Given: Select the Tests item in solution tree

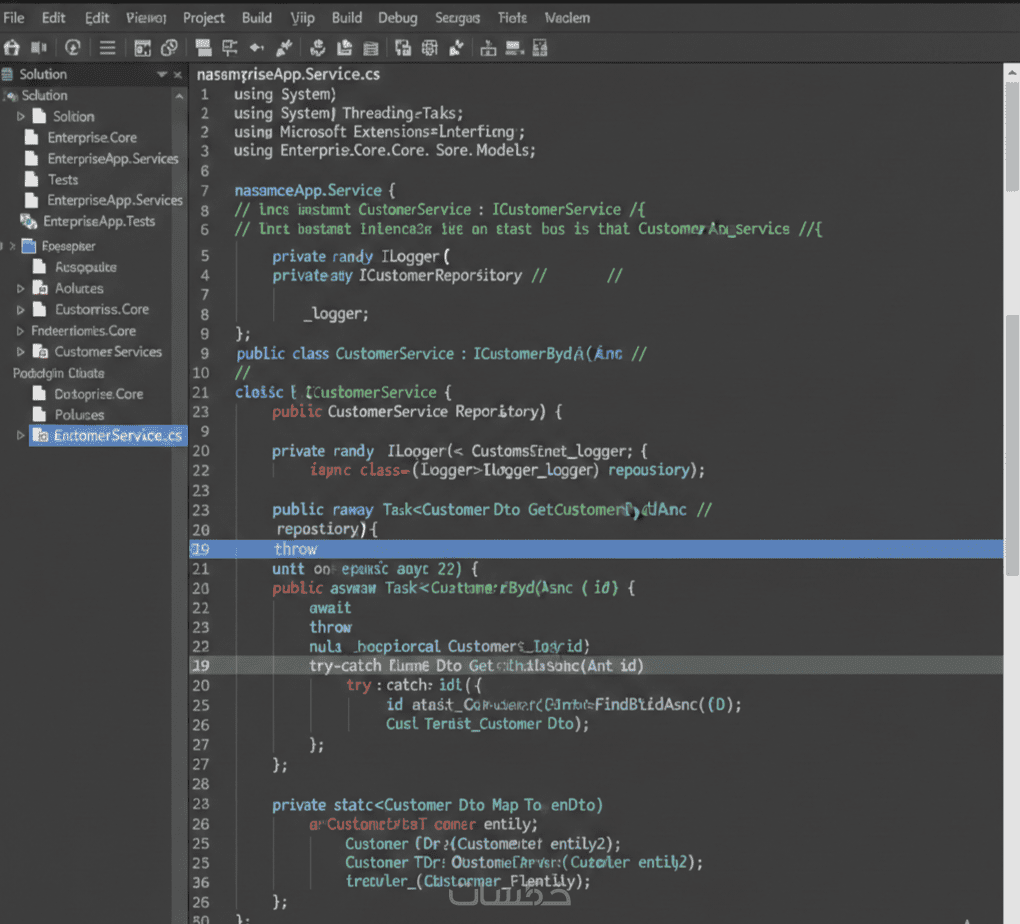Looking at the screenshot, I should pyautogui.click(x=63, y=179).
